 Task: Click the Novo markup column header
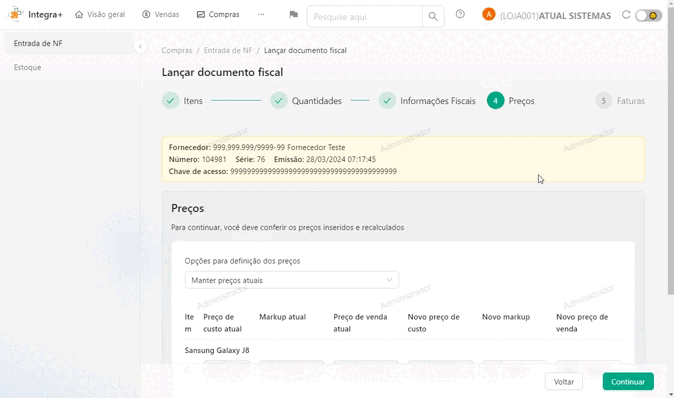point(506,317)
